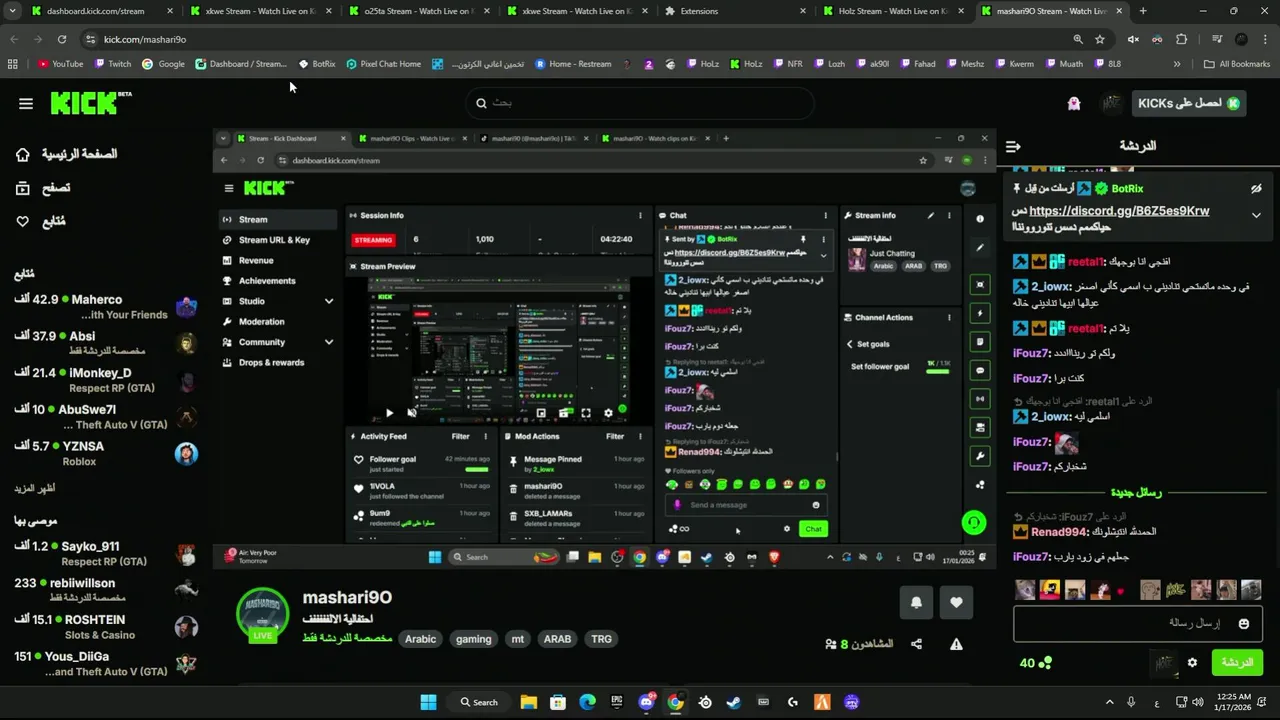1280x720 pixels.
Task: Hide the pinned BotRix message
Action: point(1256,188)
